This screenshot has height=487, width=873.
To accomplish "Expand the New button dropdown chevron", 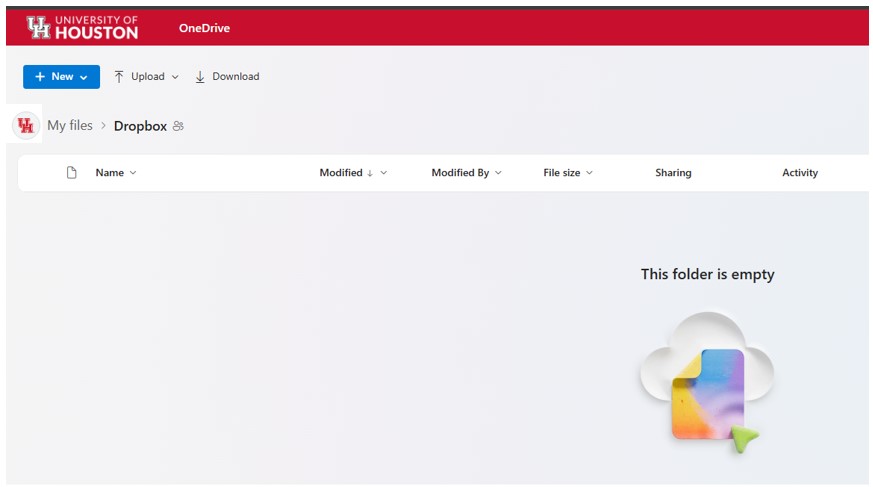I will pyautogui.click(x=84, y=77).
